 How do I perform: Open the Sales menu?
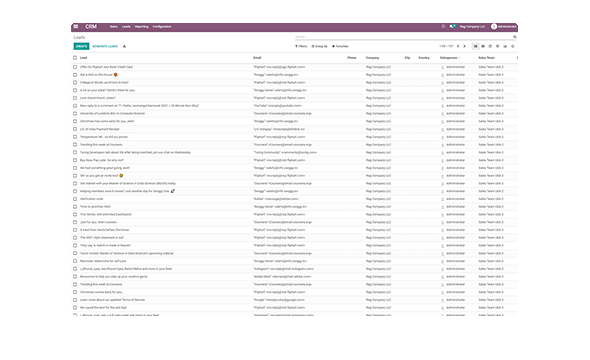(114, 27)
